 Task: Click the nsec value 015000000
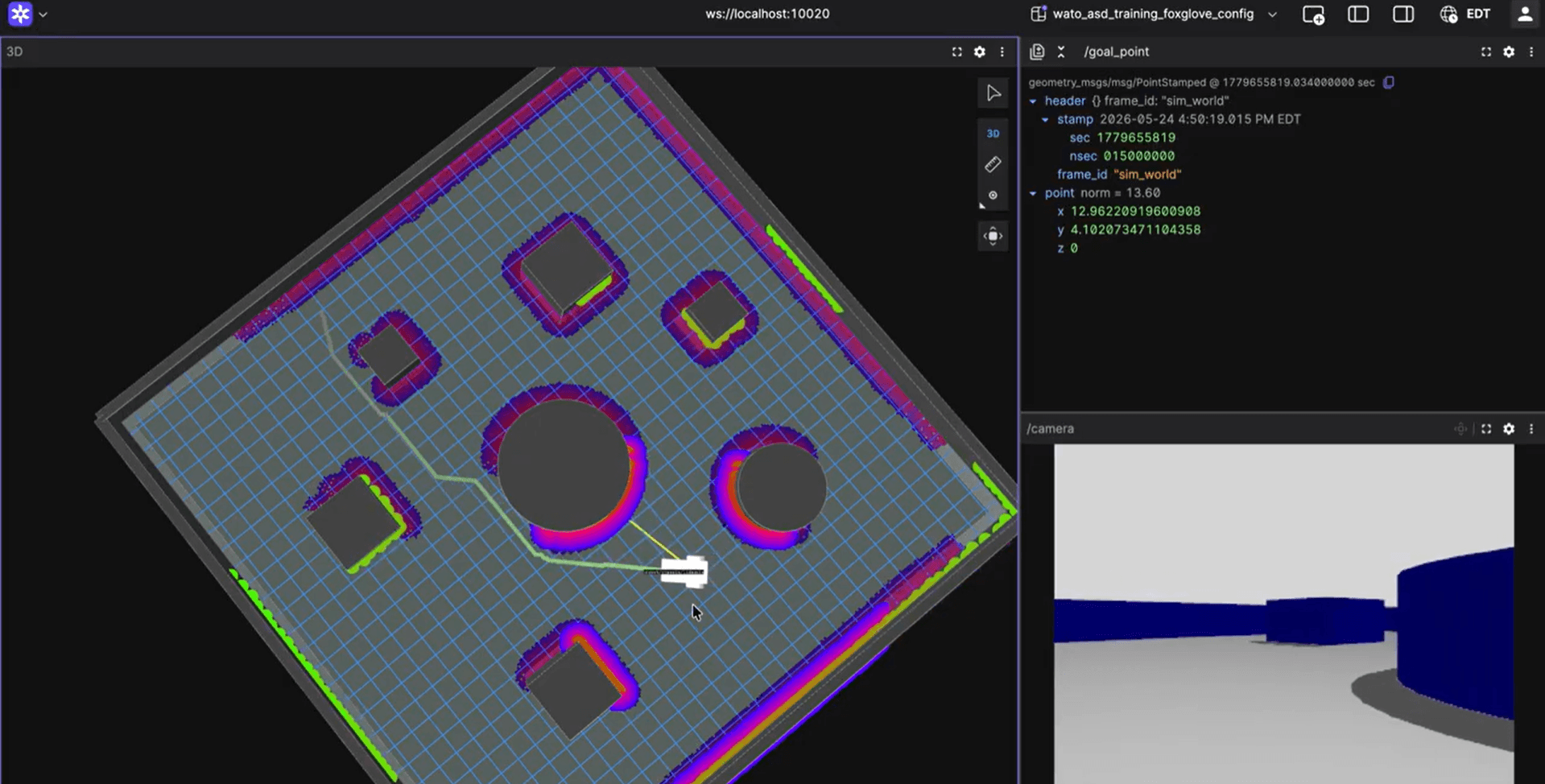[1138, 156]
